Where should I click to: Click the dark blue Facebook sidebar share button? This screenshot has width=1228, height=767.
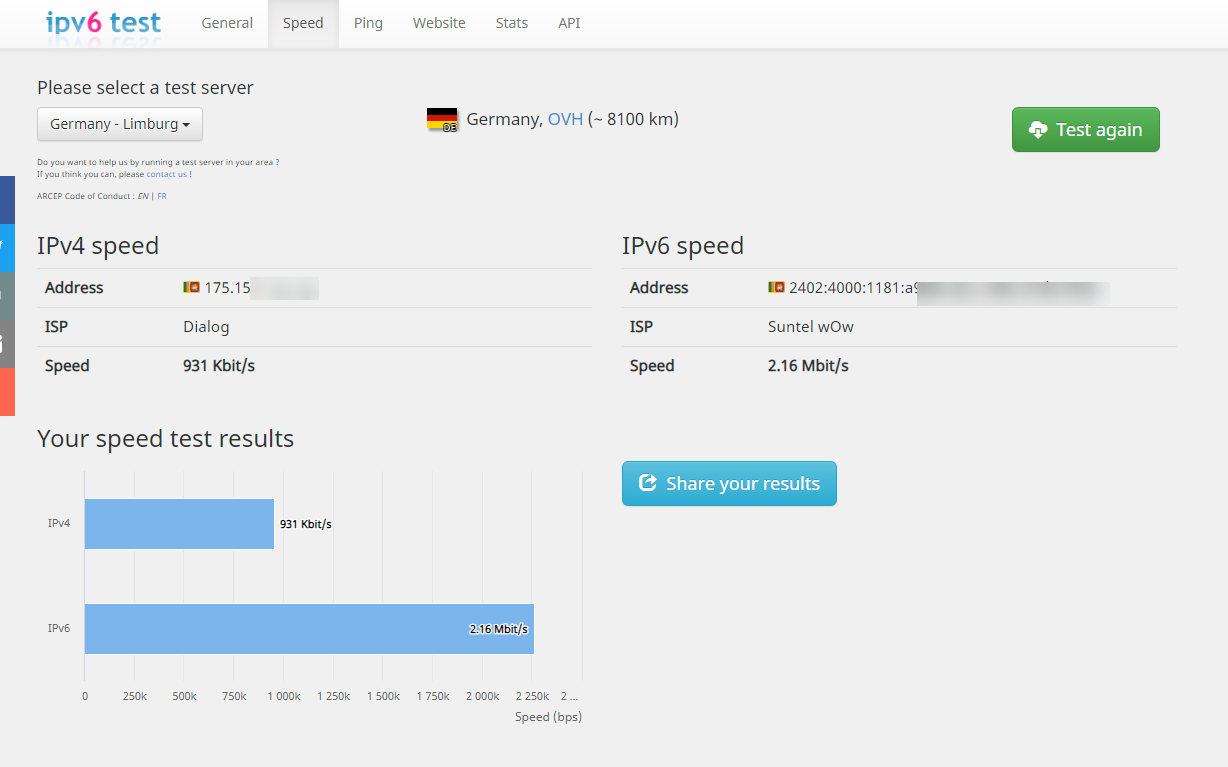pyautogui.click(x=7, y=199)
